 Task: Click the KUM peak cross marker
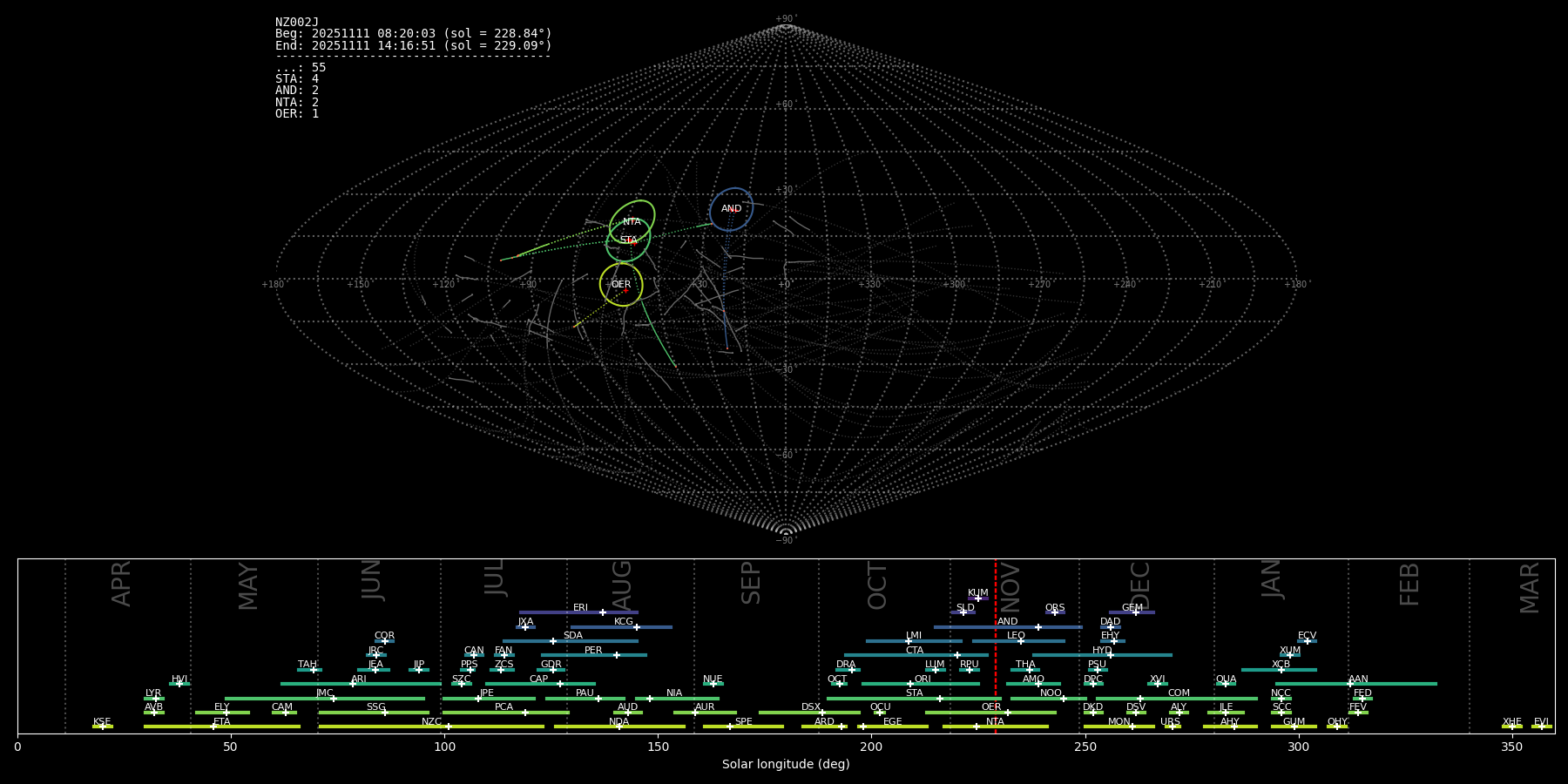pos(977,598)
